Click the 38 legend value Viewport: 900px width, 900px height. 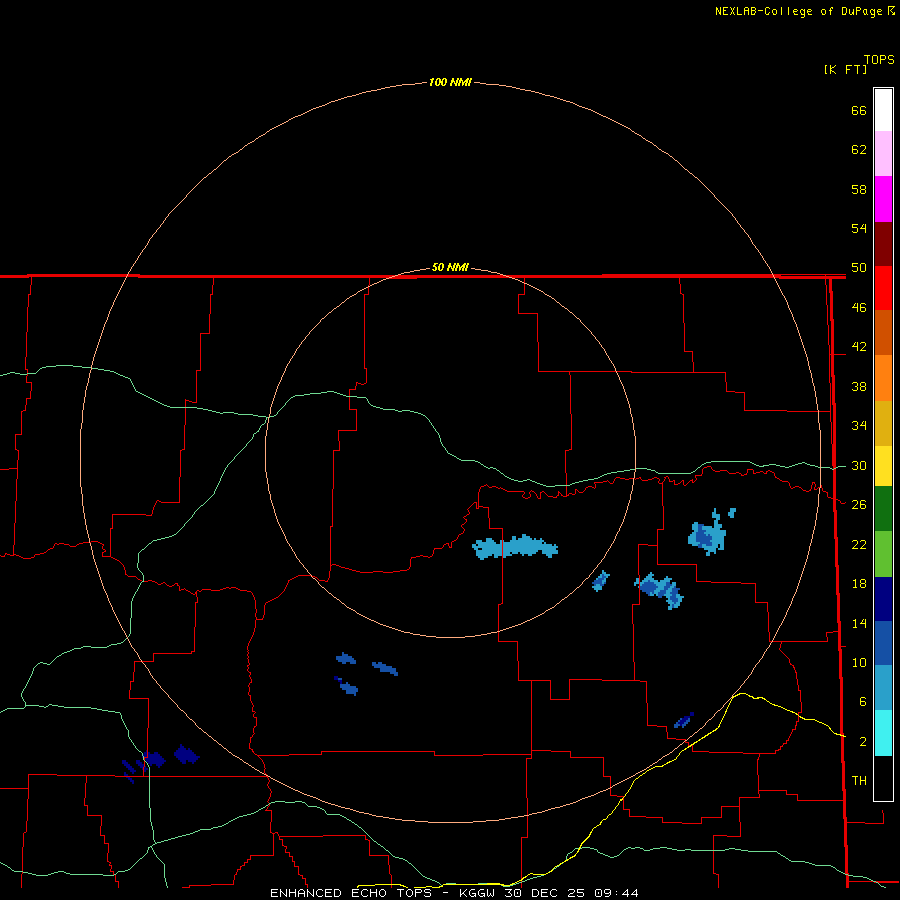(859, 387)
